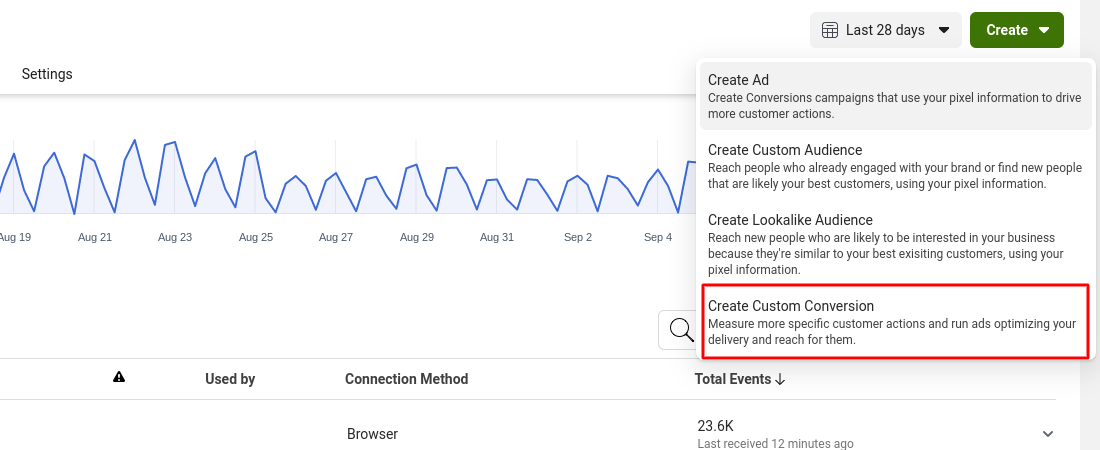Click the Sep 2 label on chart
The height and width of the screenshot is (450, 1100).
[578, 237]
